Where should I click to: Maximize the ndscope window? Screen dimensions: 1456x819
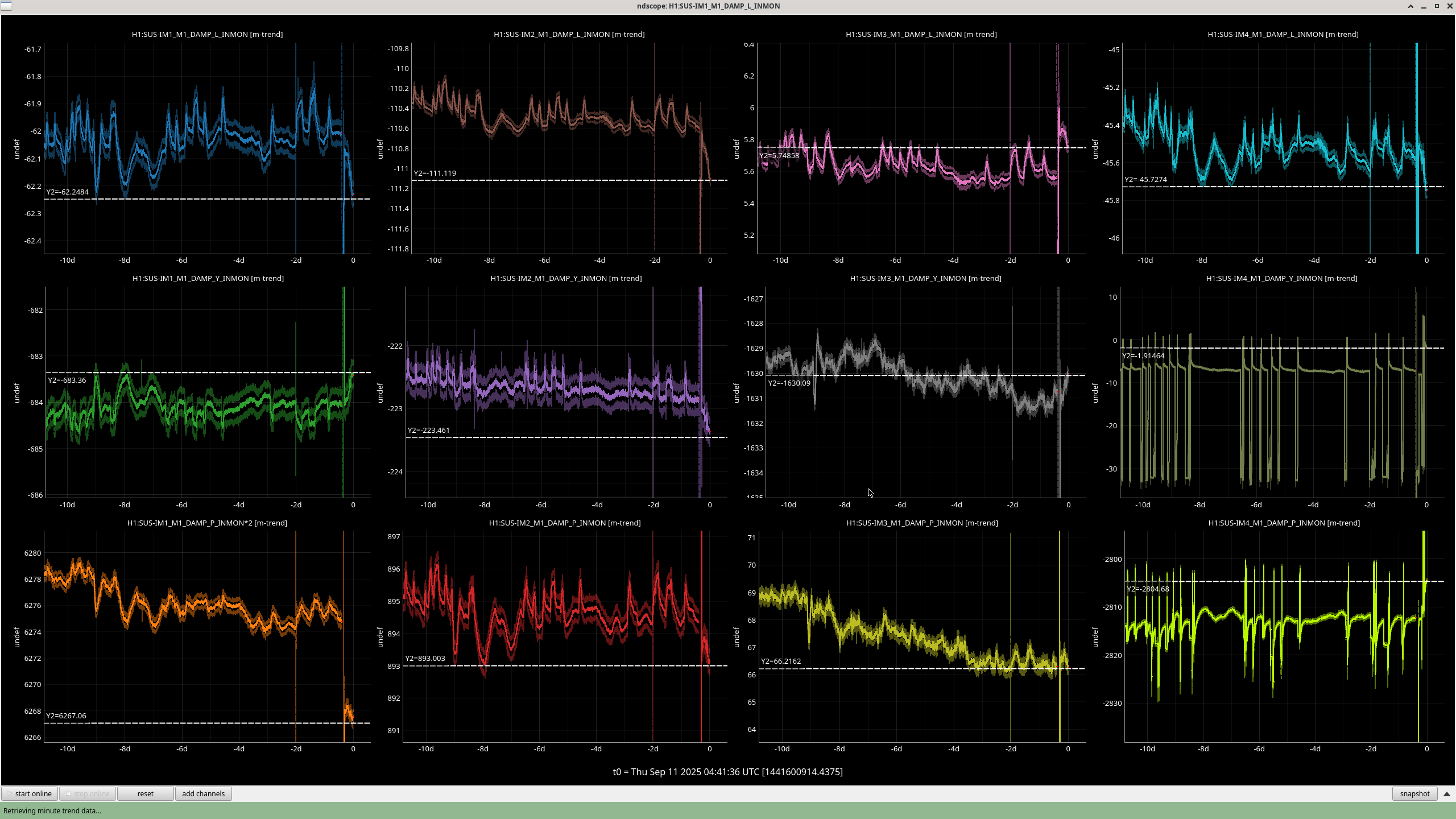1437,6
